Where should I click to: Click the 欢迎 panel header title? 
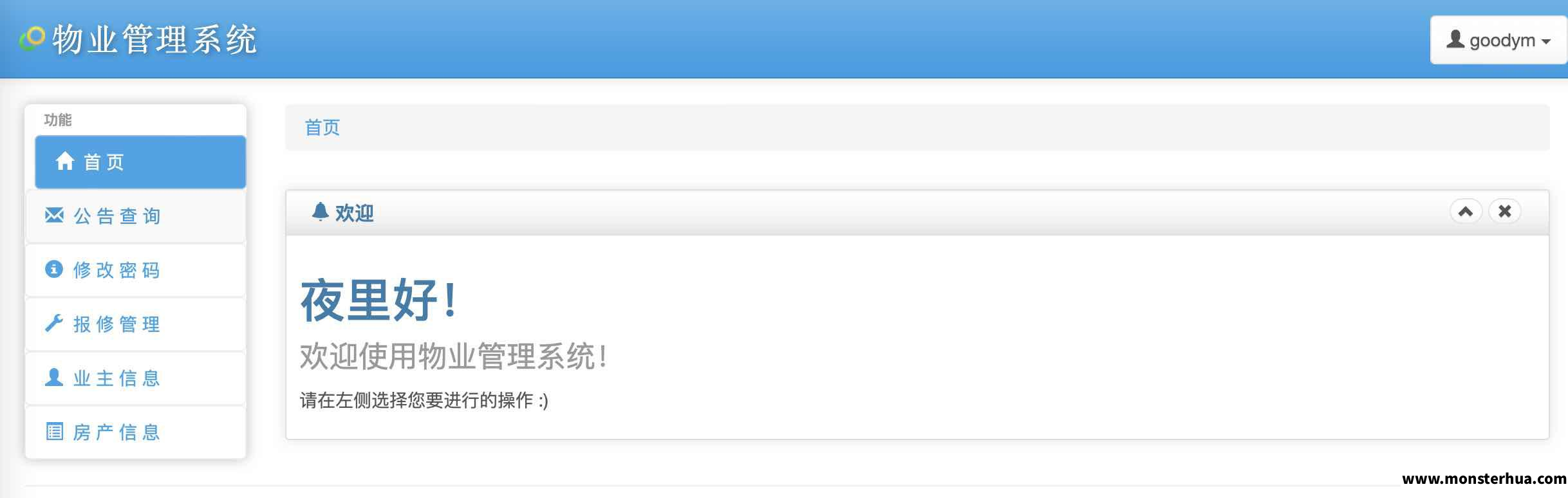point(354,212)
